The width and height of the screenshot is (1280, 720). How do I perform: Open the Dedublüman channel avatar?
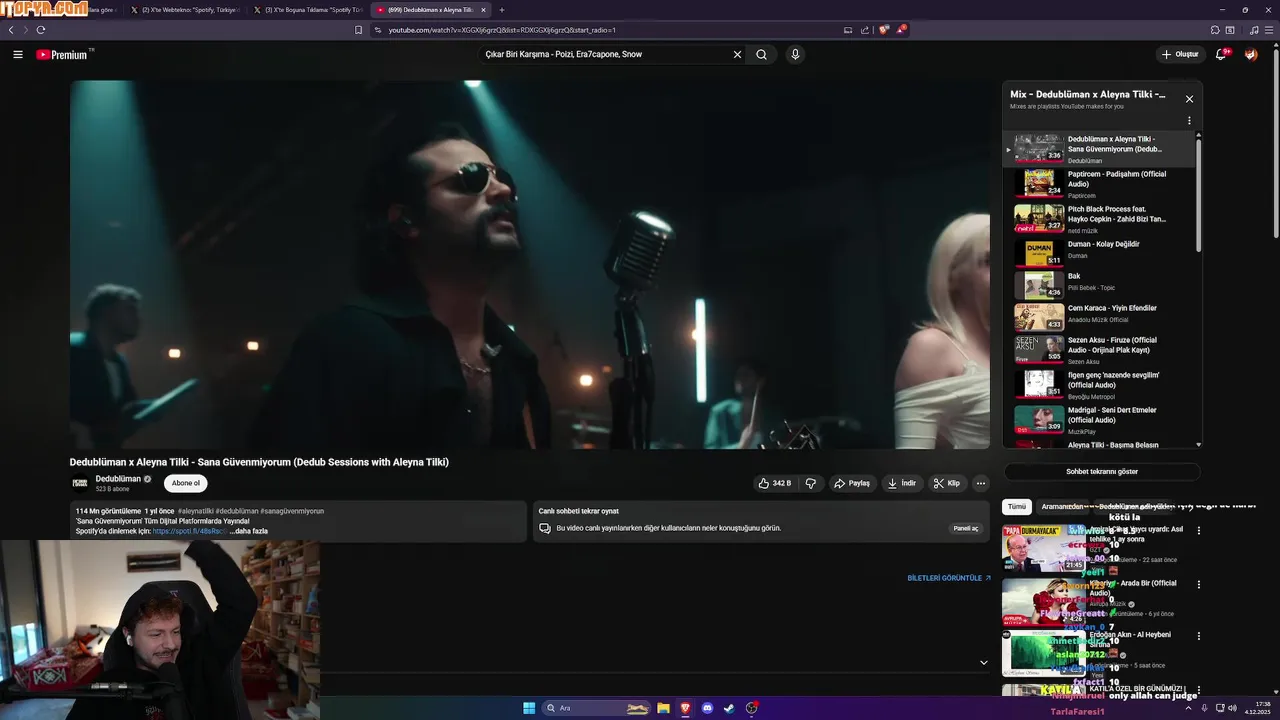click(x=80, y=483)
